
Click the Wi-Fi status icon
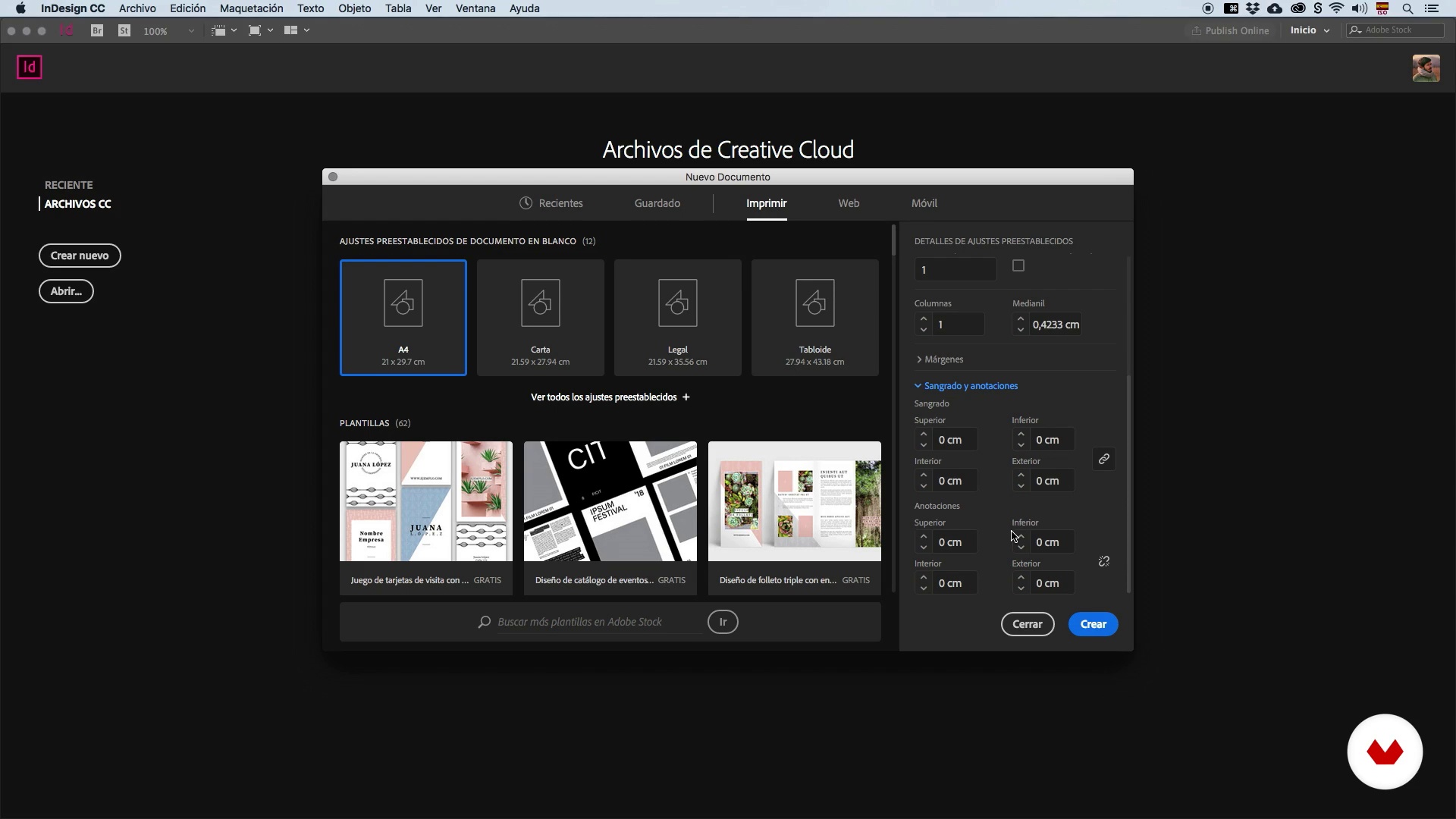pyautogui.click(x=1336, y=9)
